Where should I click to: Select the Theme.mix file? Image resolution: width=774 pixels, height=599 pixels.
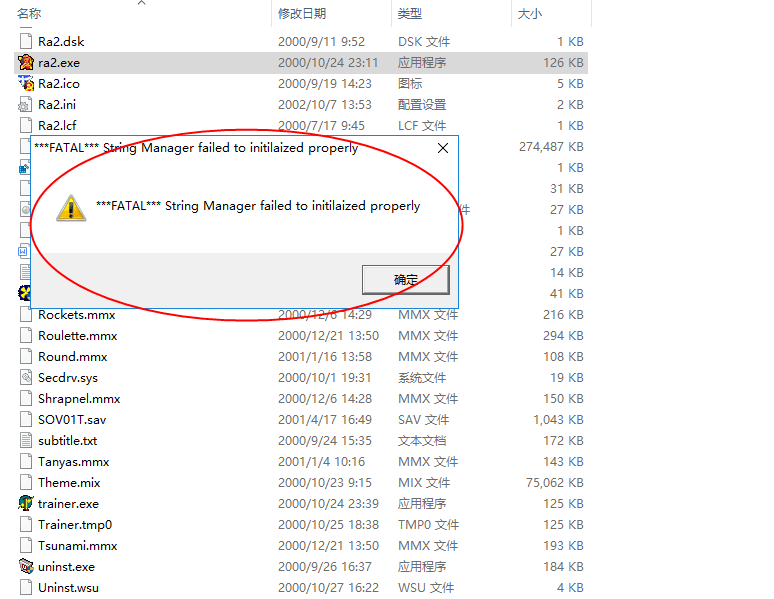point(69,483)
